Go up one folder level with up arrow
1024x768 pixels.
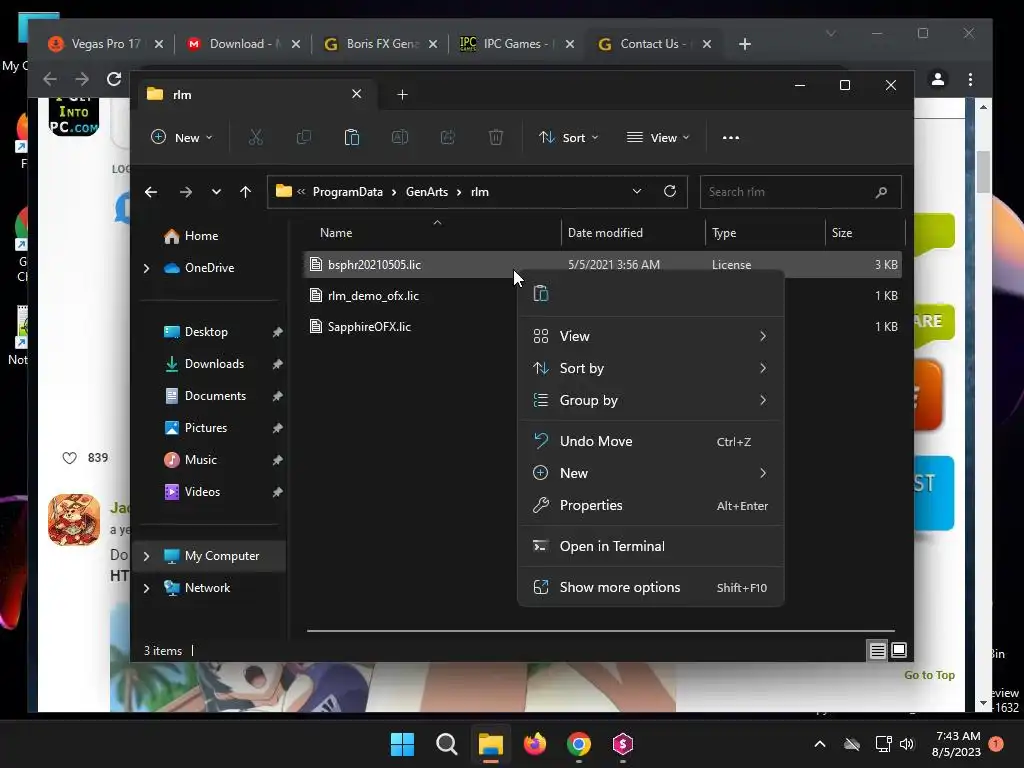(x=246, y=192)
